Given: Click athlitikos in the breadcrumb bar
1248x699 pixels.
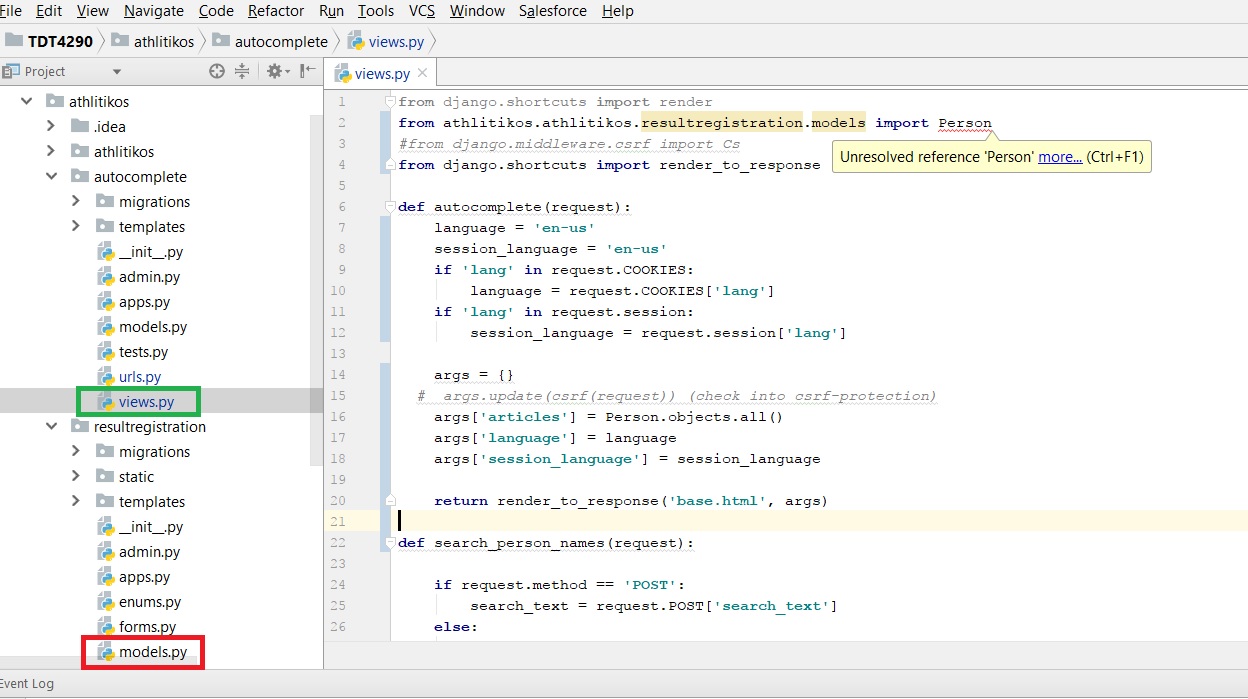Looking at the screenshot, I should [x=154, y=41].
